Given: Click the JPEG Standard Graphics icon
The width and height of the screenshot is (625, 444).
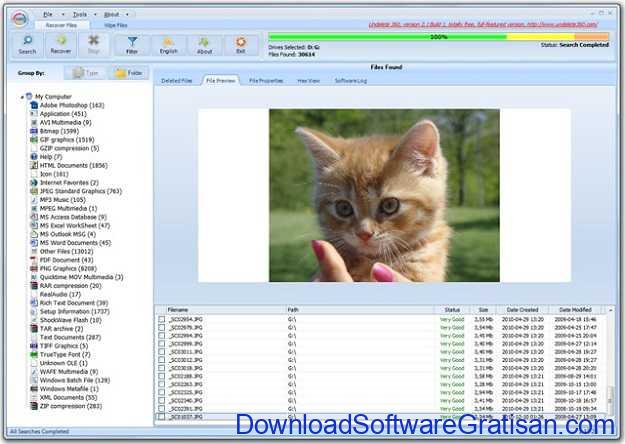Looking at the screenshot, I should coord(34,191).
